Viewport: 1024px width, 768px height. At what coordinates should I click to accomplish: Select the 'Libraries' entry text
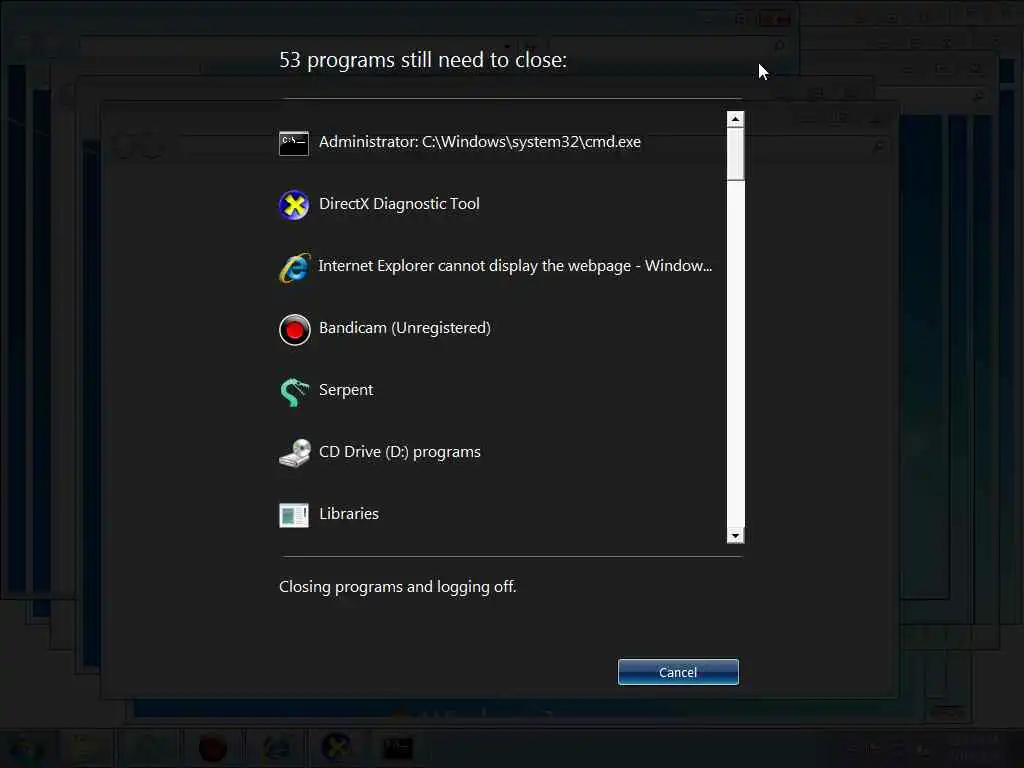[x=349, y=514]
